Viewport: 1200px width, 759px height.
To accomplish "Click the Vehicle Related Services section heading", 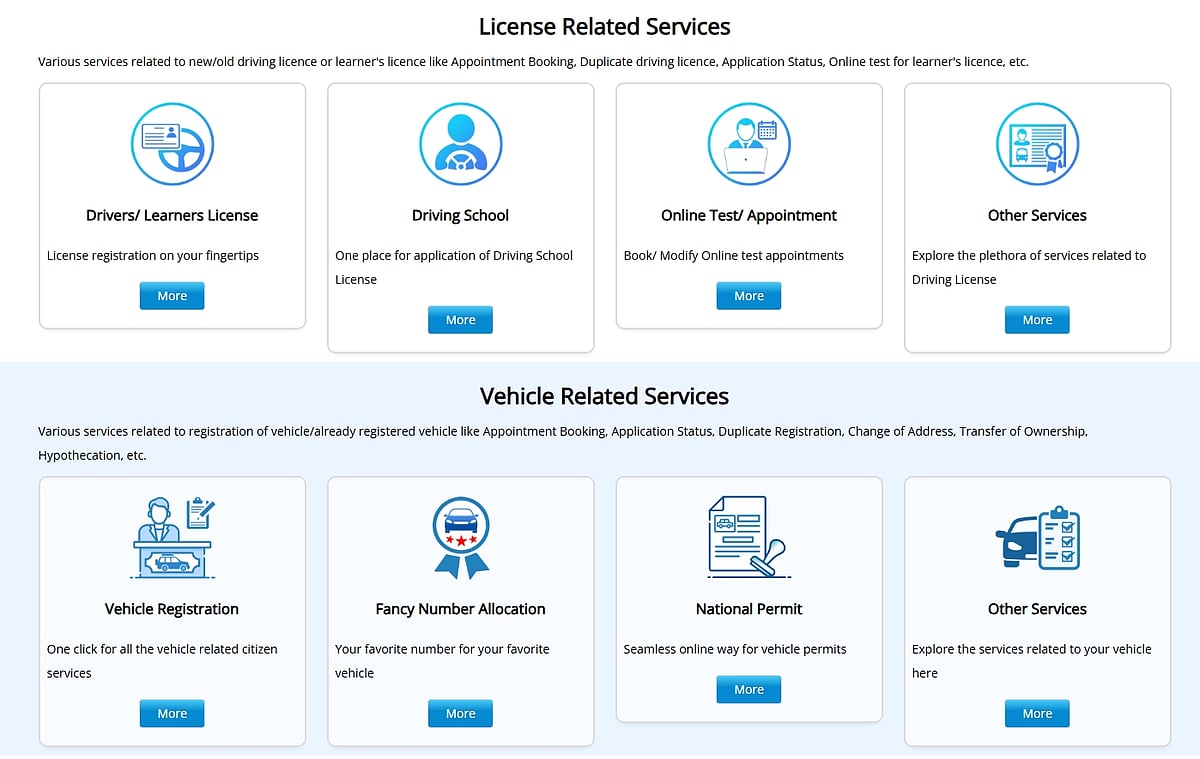I will click(604, 396).
